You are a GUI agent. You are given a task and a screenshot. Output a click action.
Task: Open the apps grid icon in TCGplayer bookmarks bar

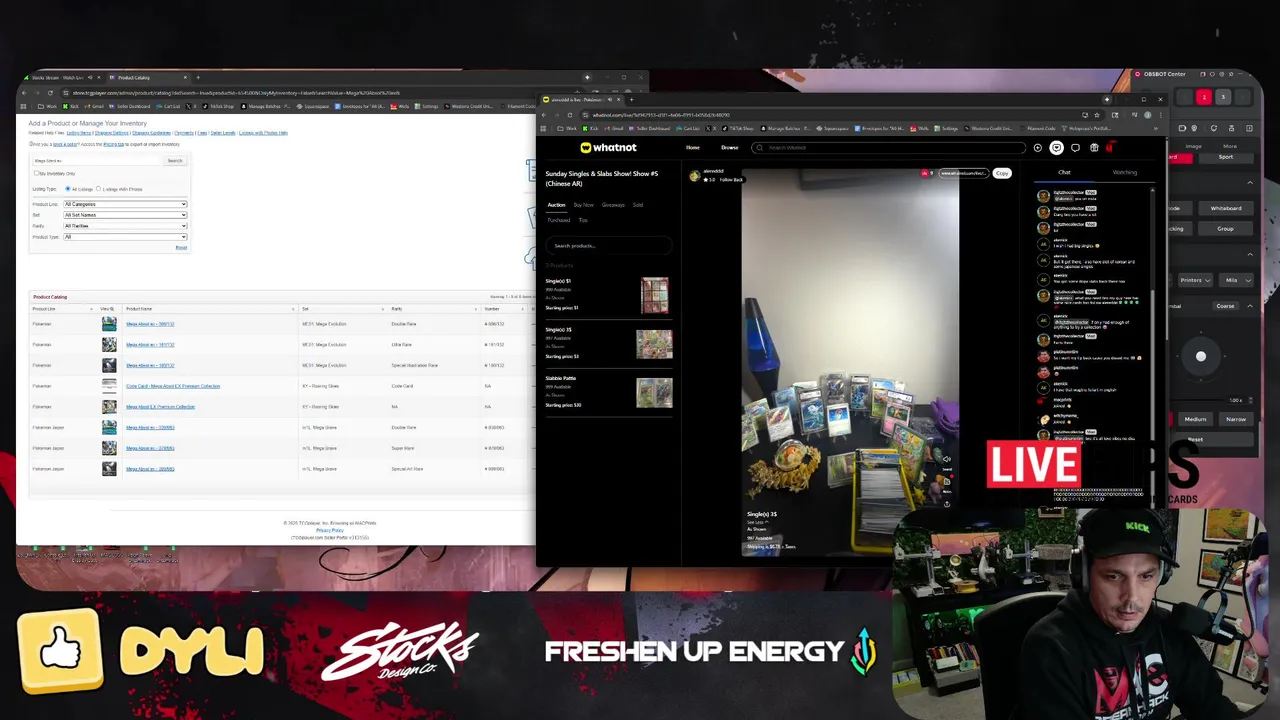pos(24,106)
